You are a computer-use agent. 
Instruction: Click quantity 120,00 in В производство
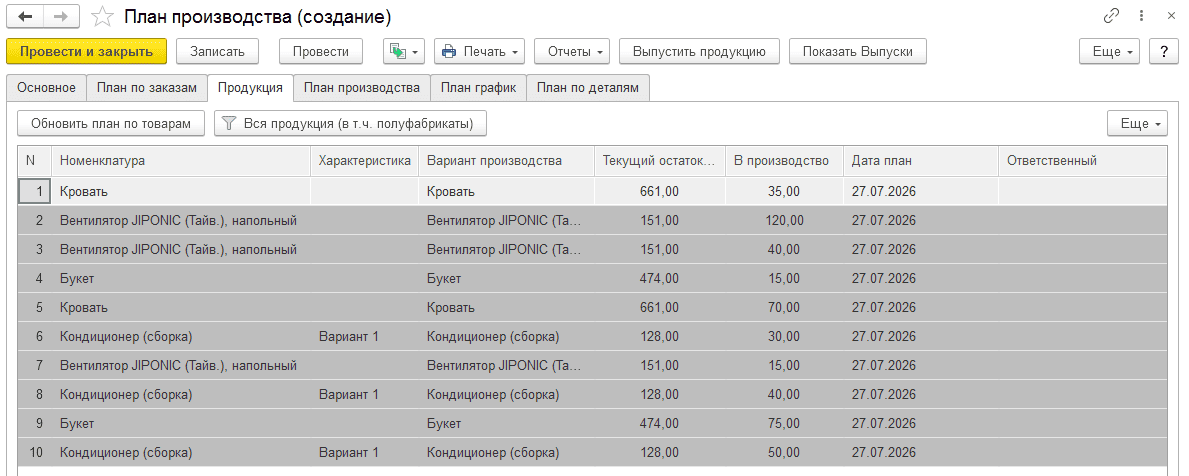(x=784, y=221)
